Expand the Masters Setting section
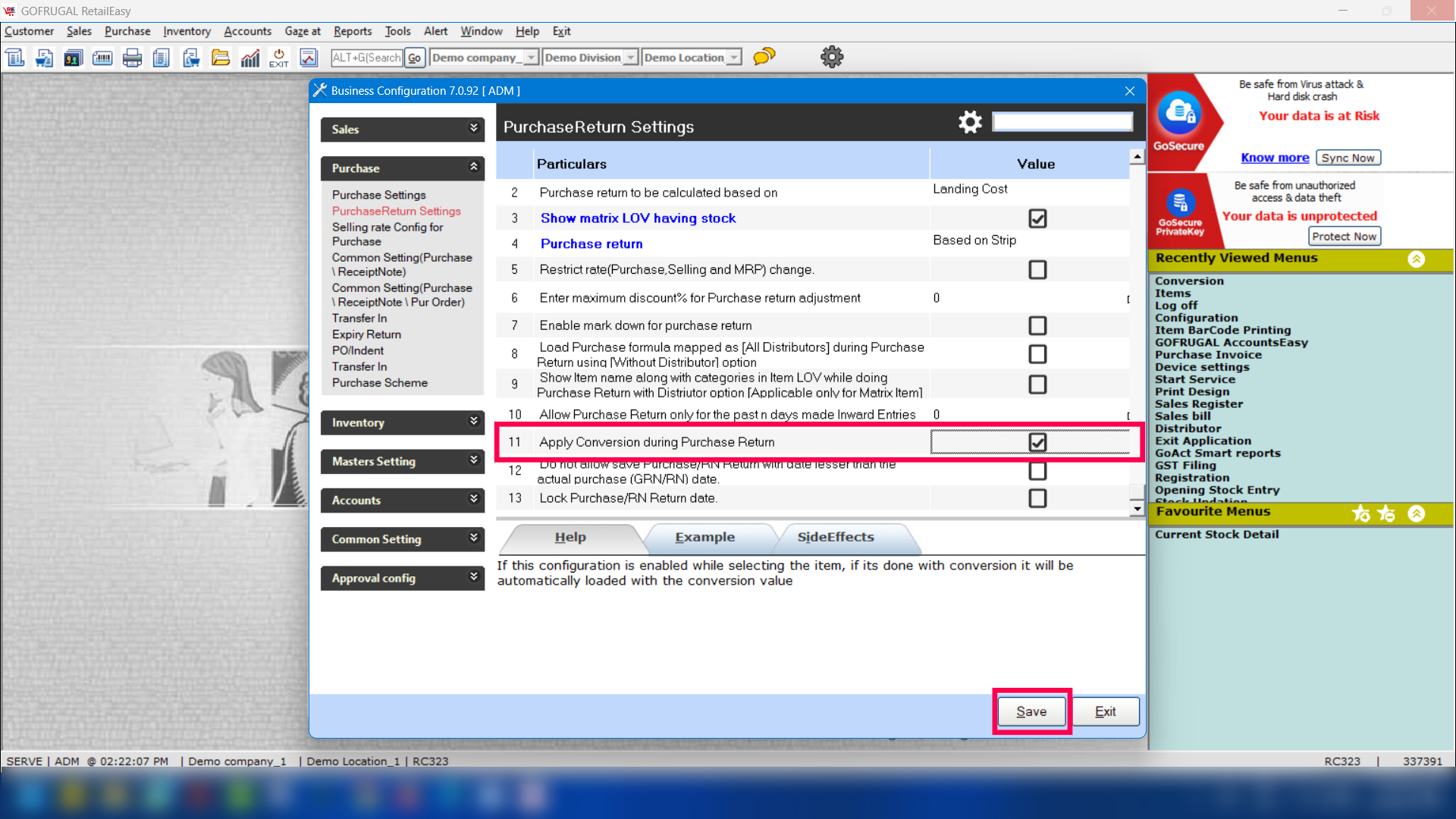 point(402,461)
